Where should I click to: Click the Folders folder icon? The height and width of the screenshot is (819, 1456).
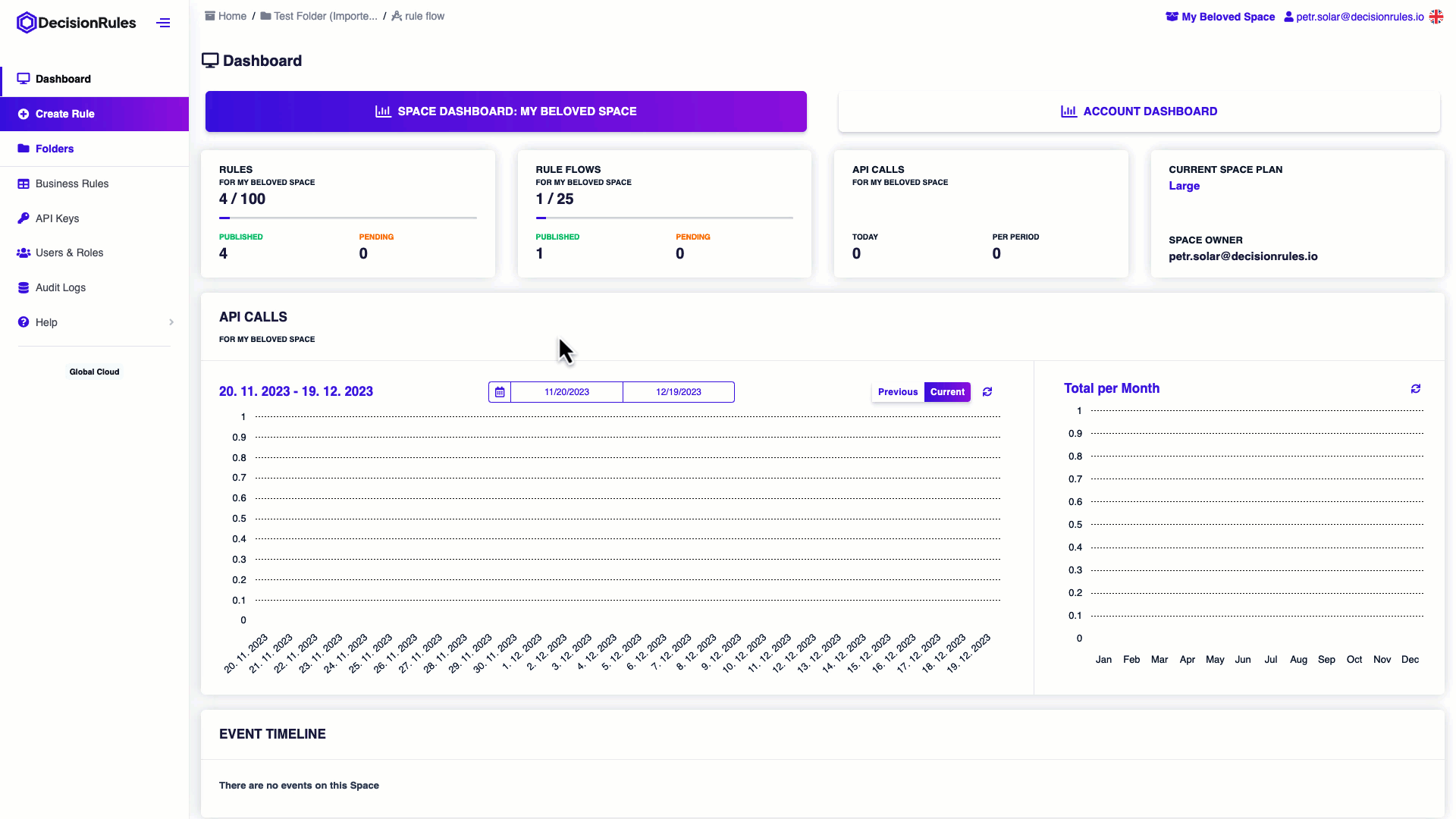(x=24, y=149)
